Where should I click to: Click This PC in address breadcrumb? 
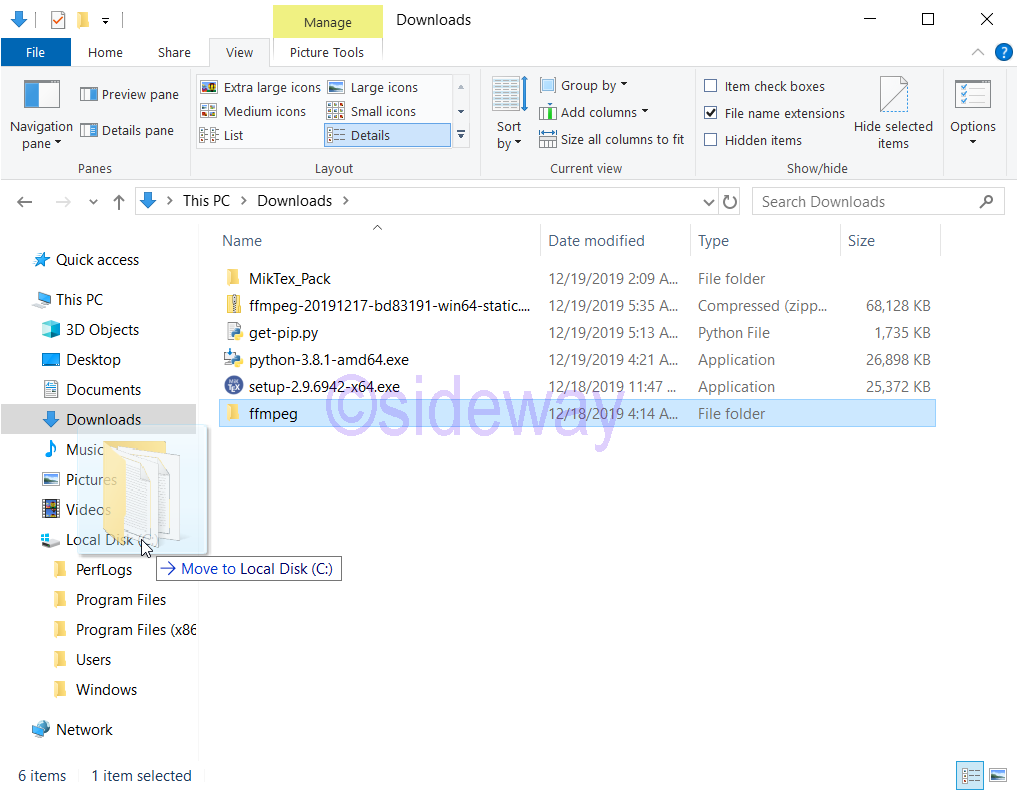point(206,201)
